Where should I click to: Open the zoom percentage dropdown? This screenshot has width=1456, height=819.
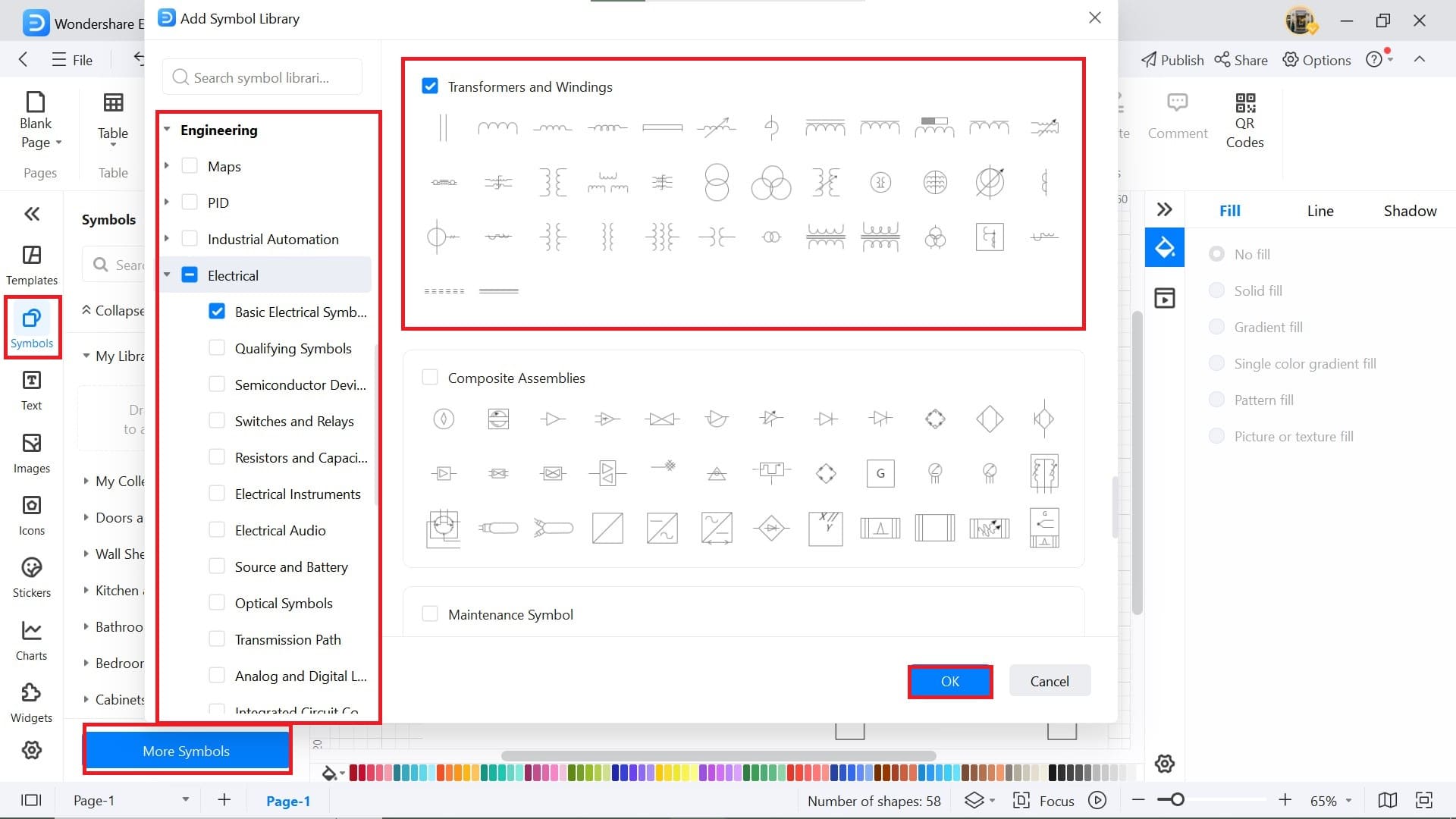(x=1348, y=801)
